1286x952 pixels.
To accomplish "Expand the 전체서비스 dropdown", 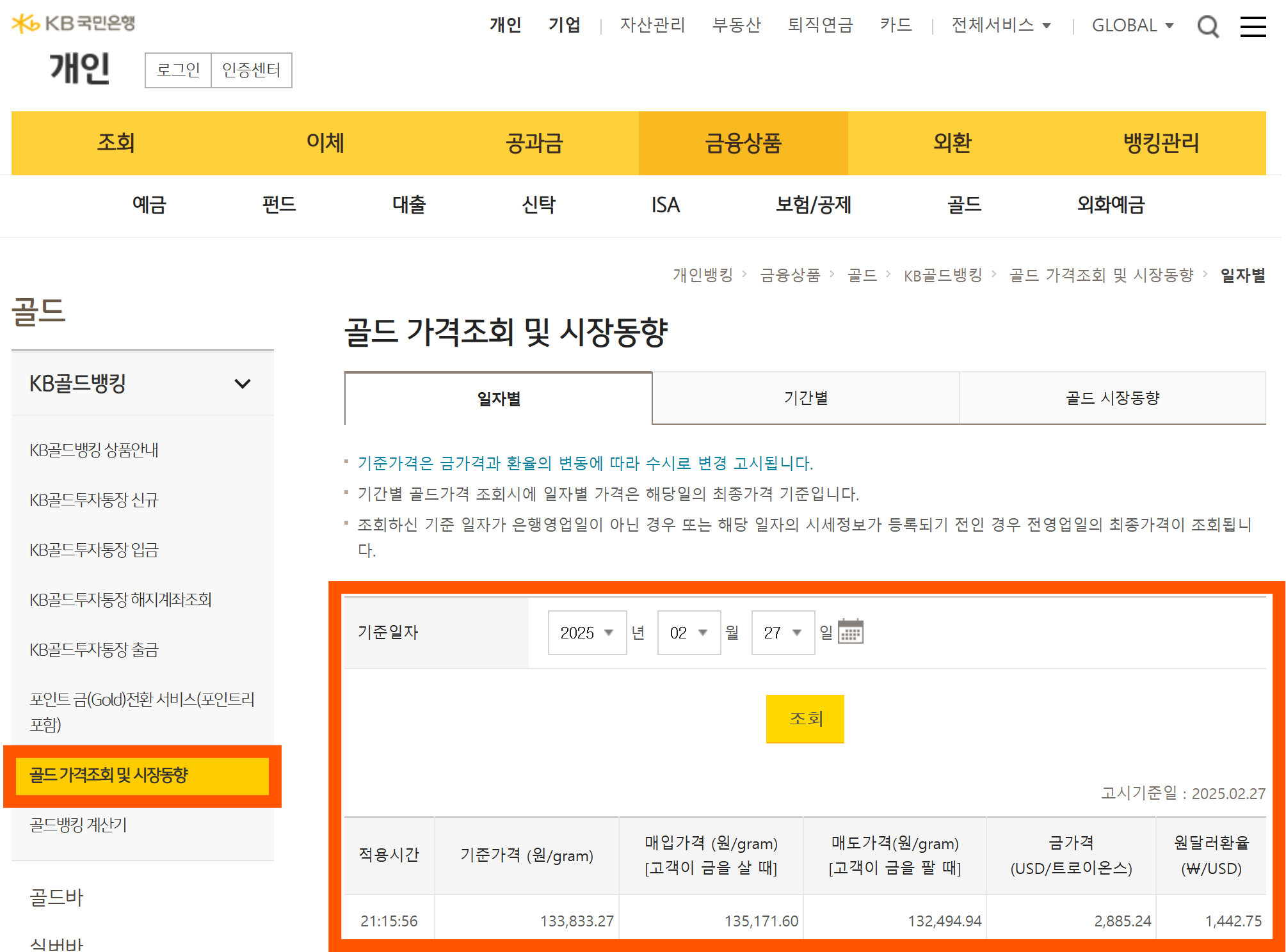I will (1001, 25).
